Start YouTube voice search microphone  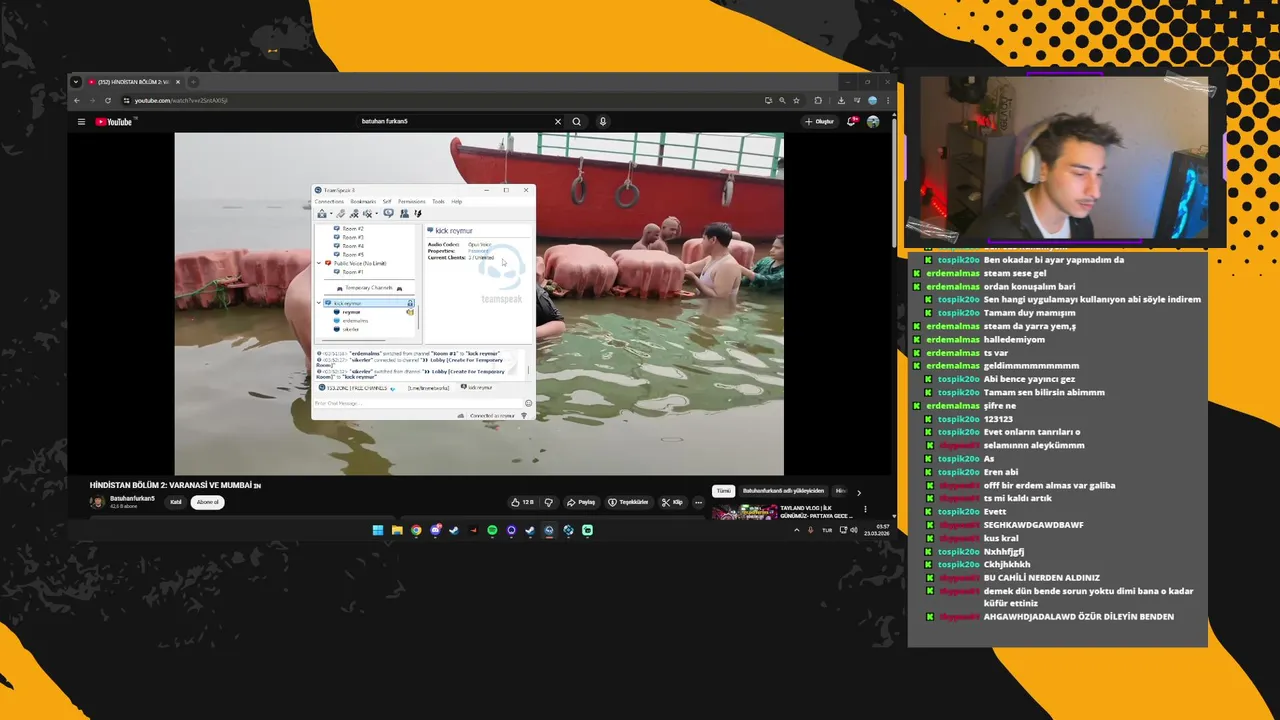(603, 122)
